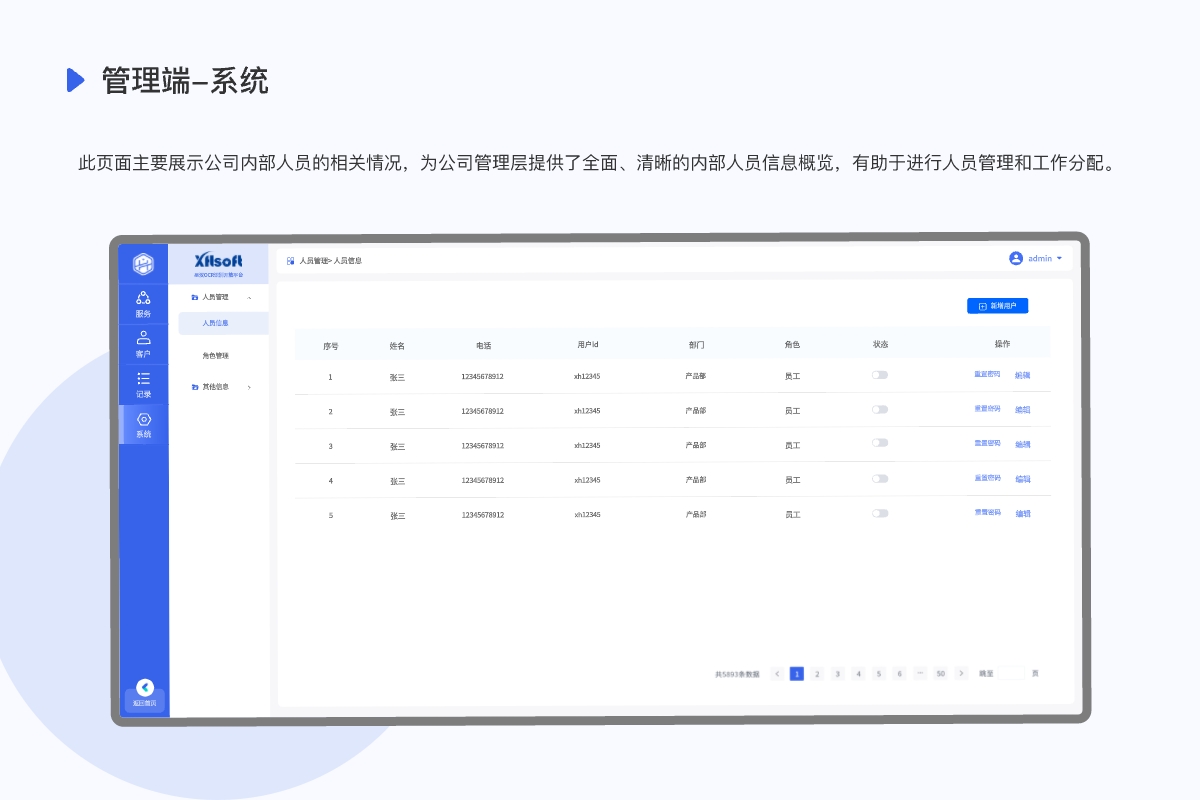Open the 客户 section in the sidebar
1200x800 pixels.
pos(143,343)
